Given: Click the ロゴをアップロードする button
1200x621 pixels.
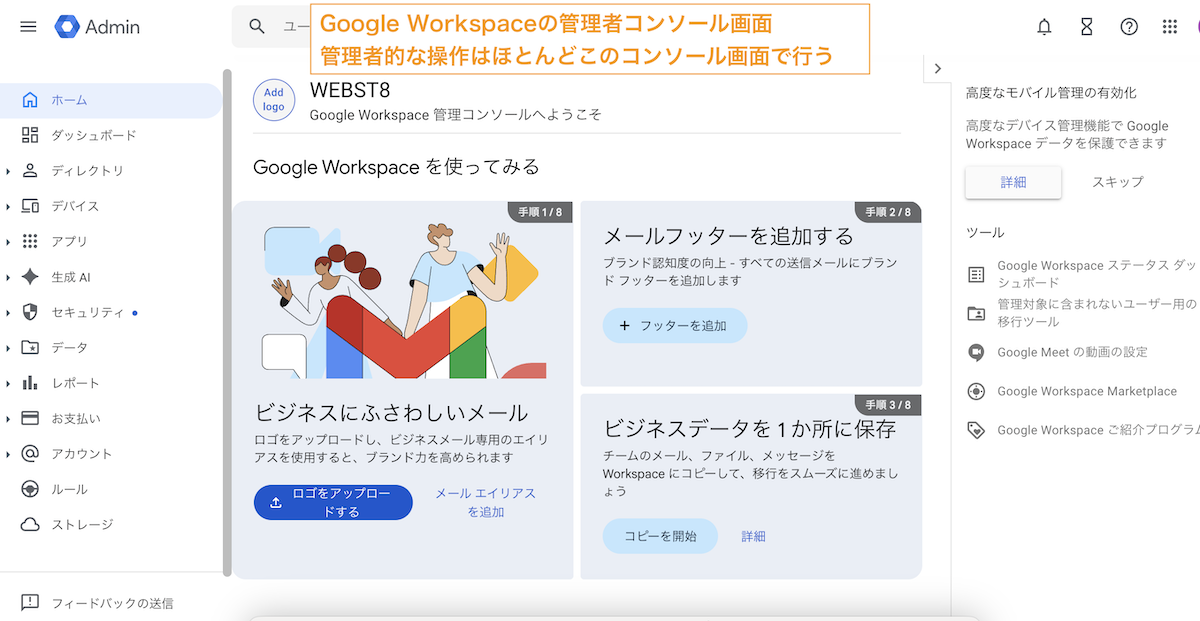Looking at the screenshot, I should 333,503.
